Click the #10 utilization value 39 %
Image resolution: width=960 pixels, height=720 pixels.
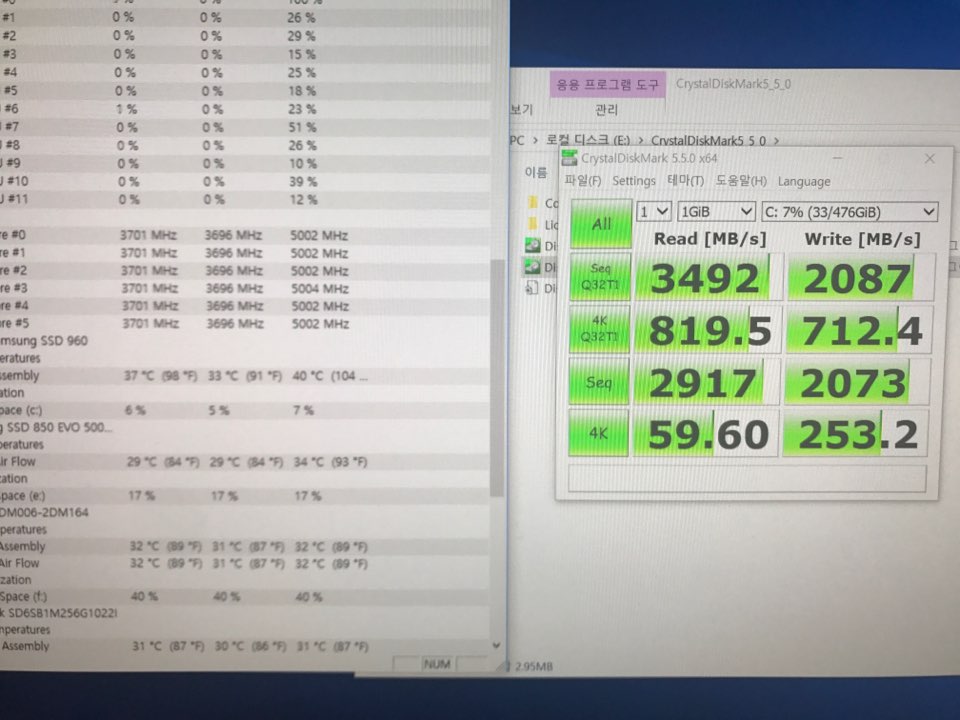(303, 182)
